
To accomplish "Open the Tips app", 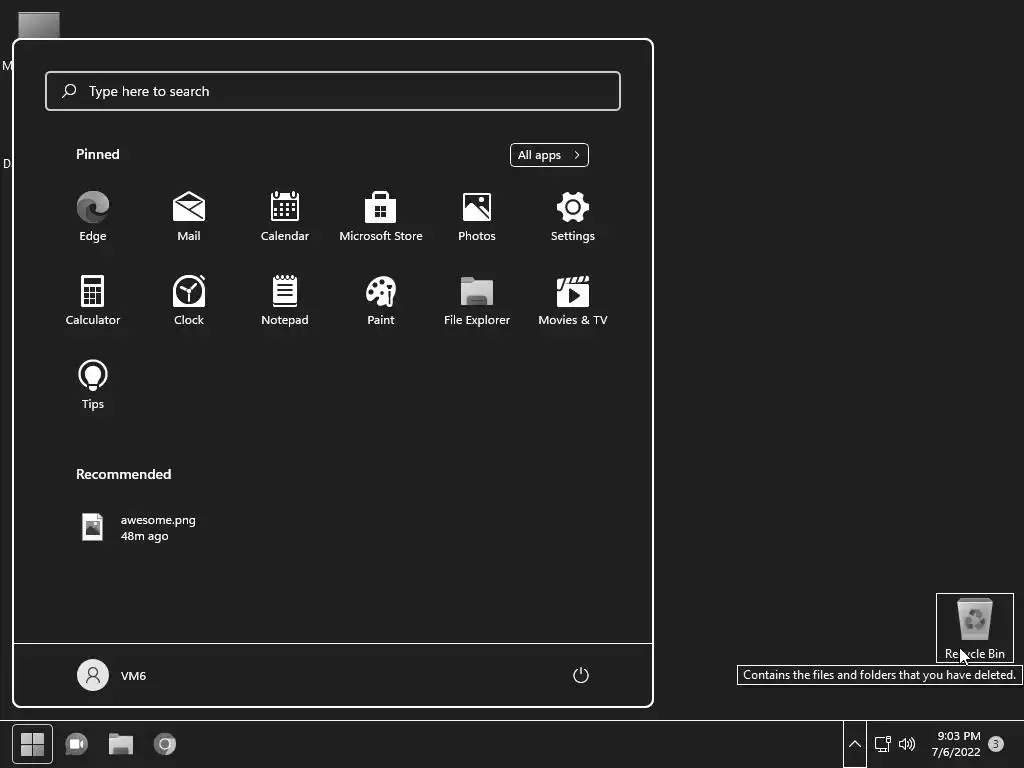I will pos(93,385).
